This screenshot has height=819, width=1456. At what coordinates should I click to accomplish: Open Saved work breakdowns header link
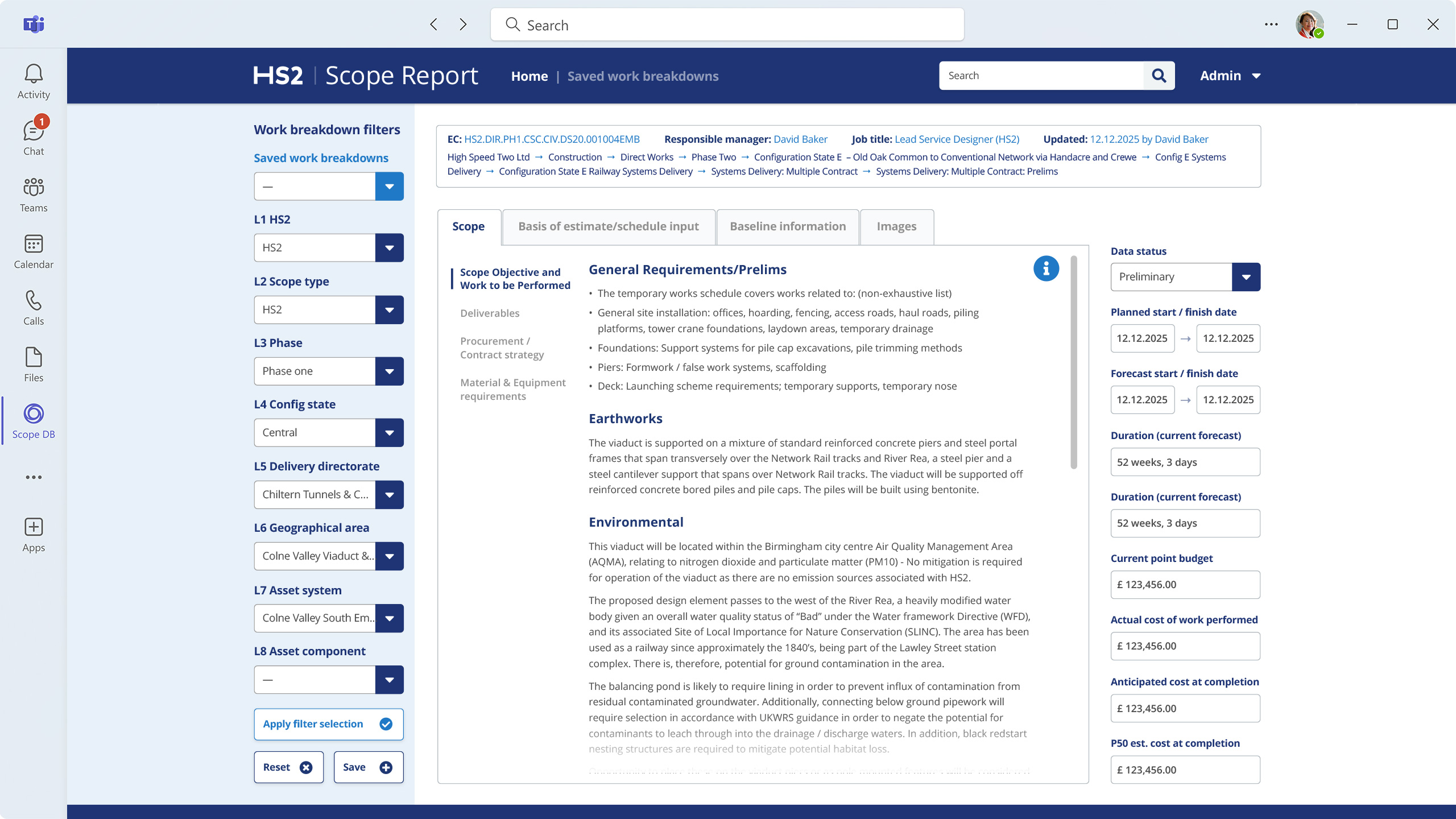pyautogui.click(x=643, y=76)
